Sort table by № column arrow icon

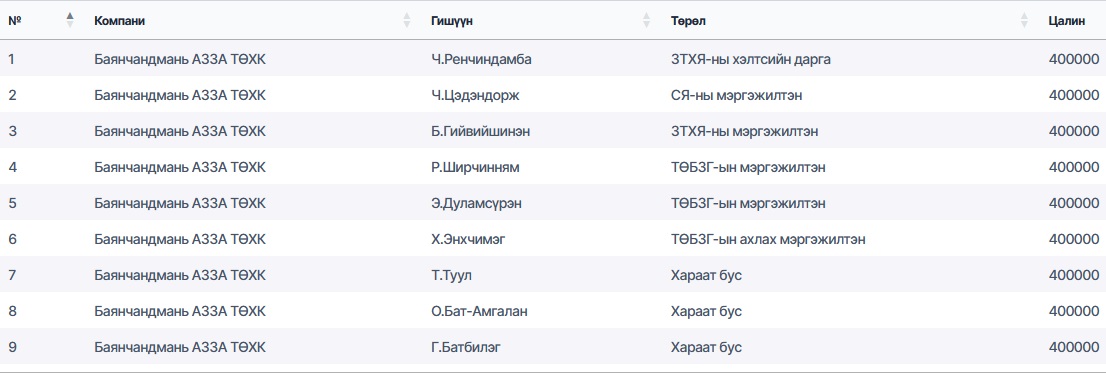(x=70, y=20)
